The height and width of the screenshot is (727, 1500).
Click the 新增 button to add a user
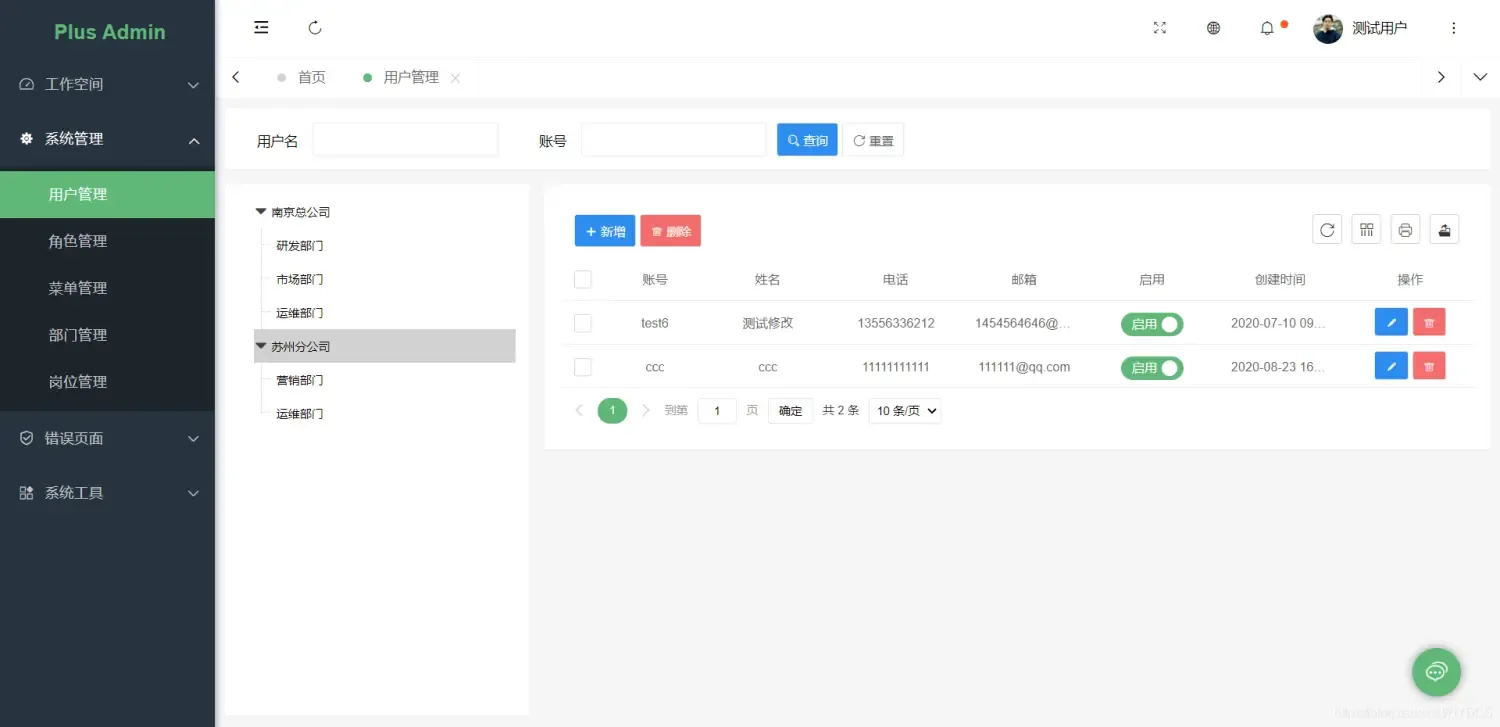(604, 230)
